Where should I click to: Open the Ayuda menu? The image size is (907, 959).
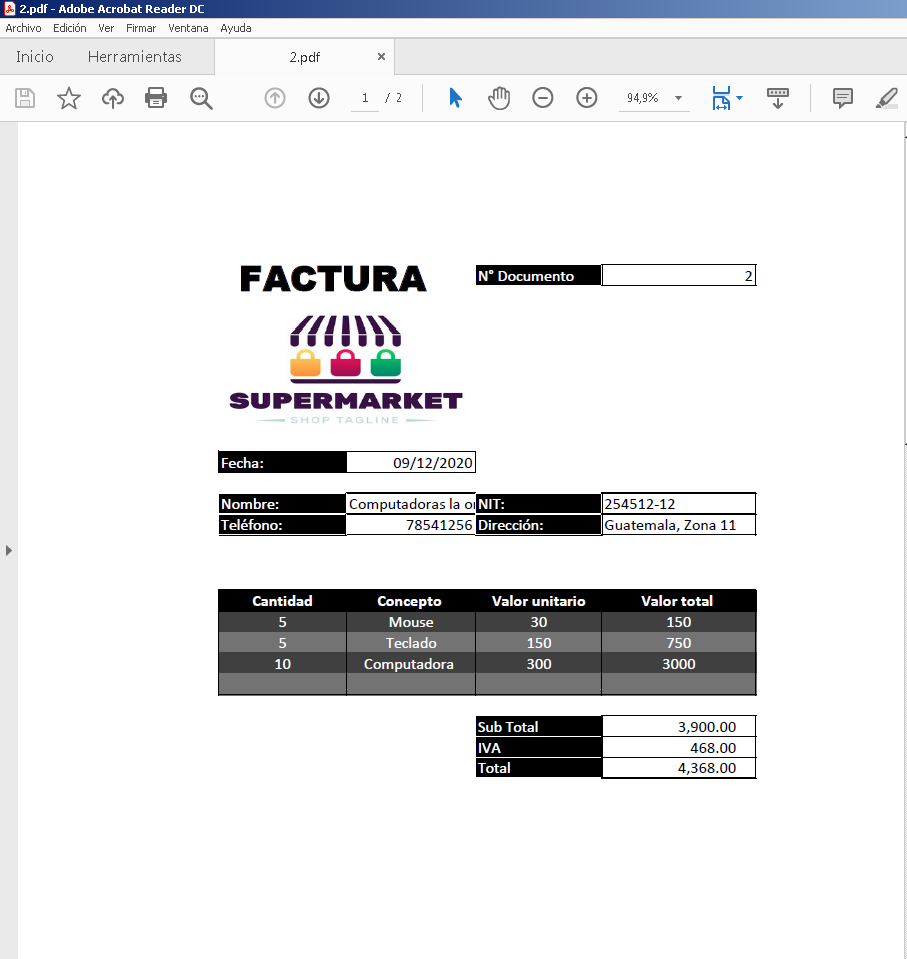point(235,28)
